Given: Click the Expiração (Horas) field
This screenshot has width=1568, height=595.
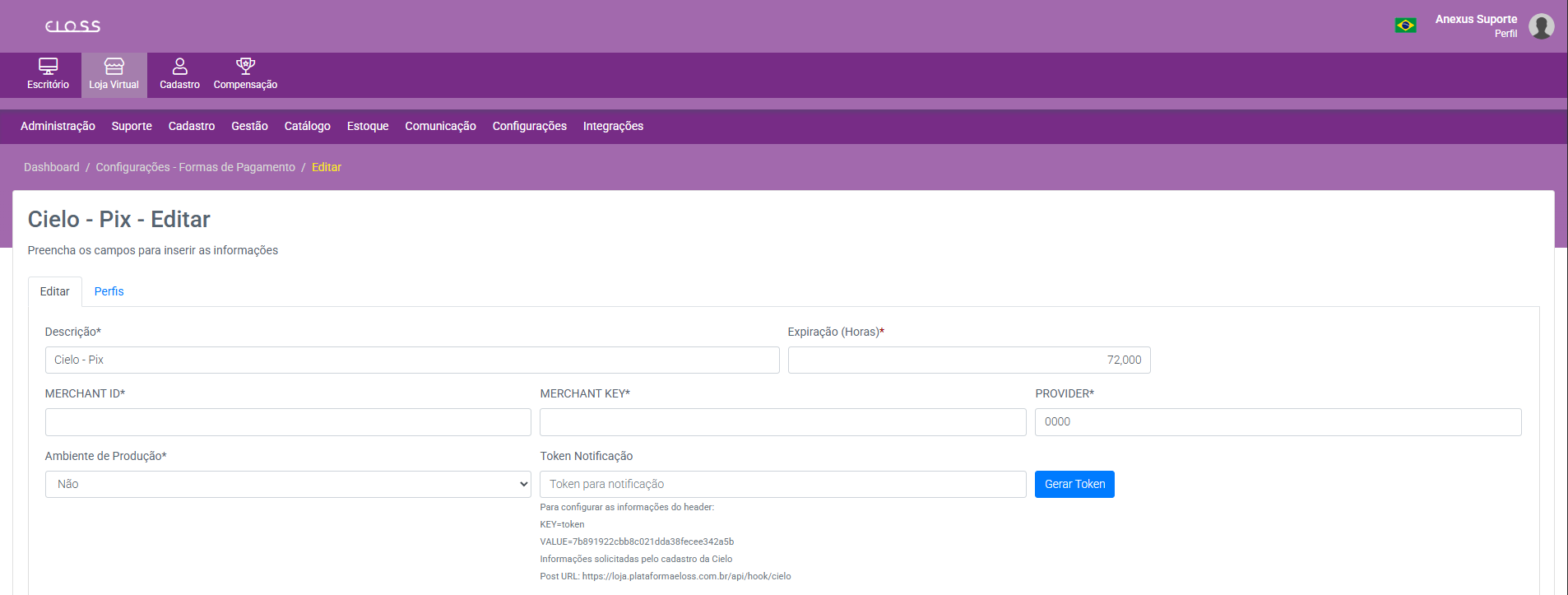Looking at the screenshot, I should click(x=968, y=360).
